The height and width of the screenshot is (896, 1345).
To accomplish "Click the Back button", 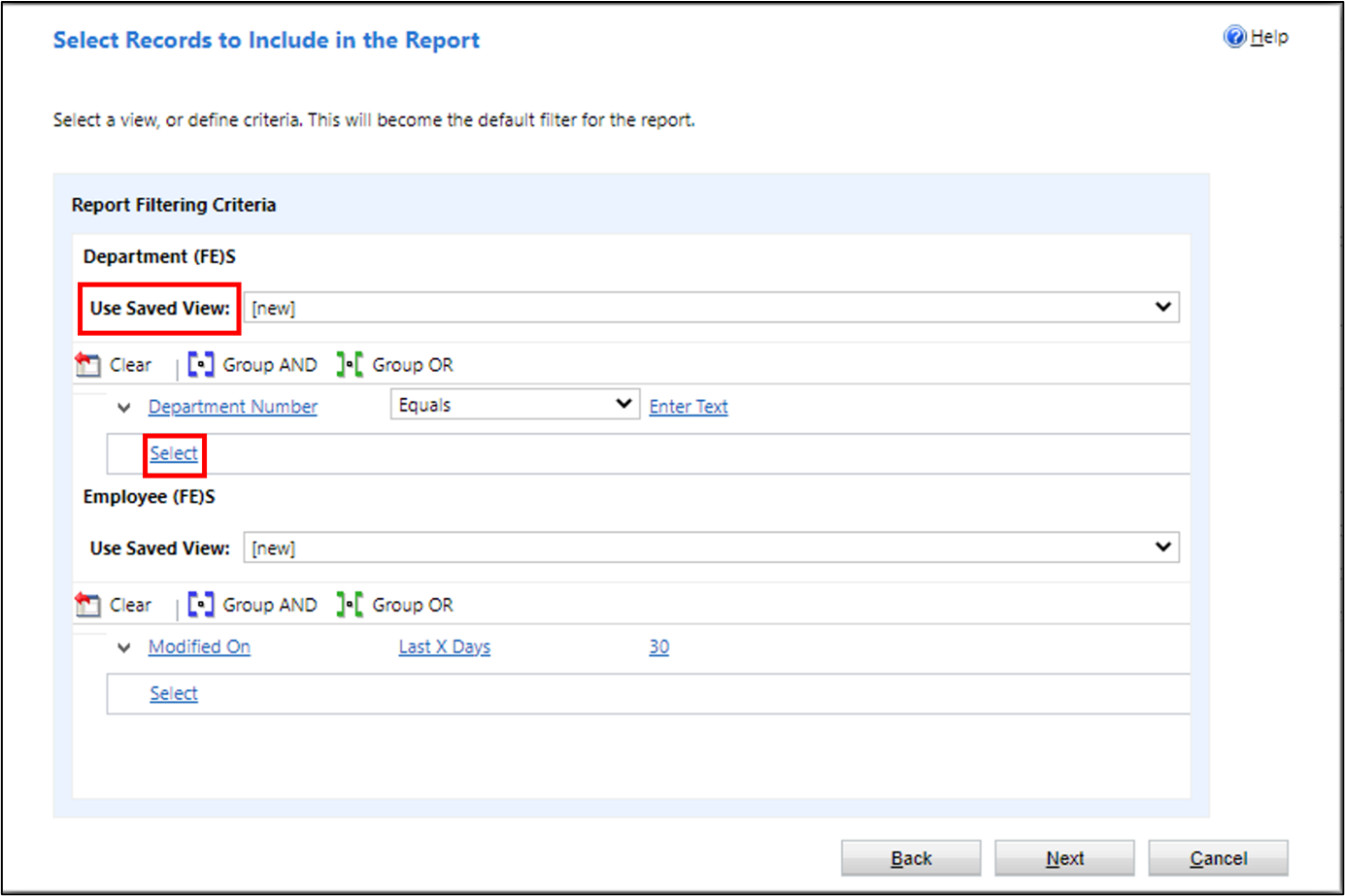I will tap(911, 858).
